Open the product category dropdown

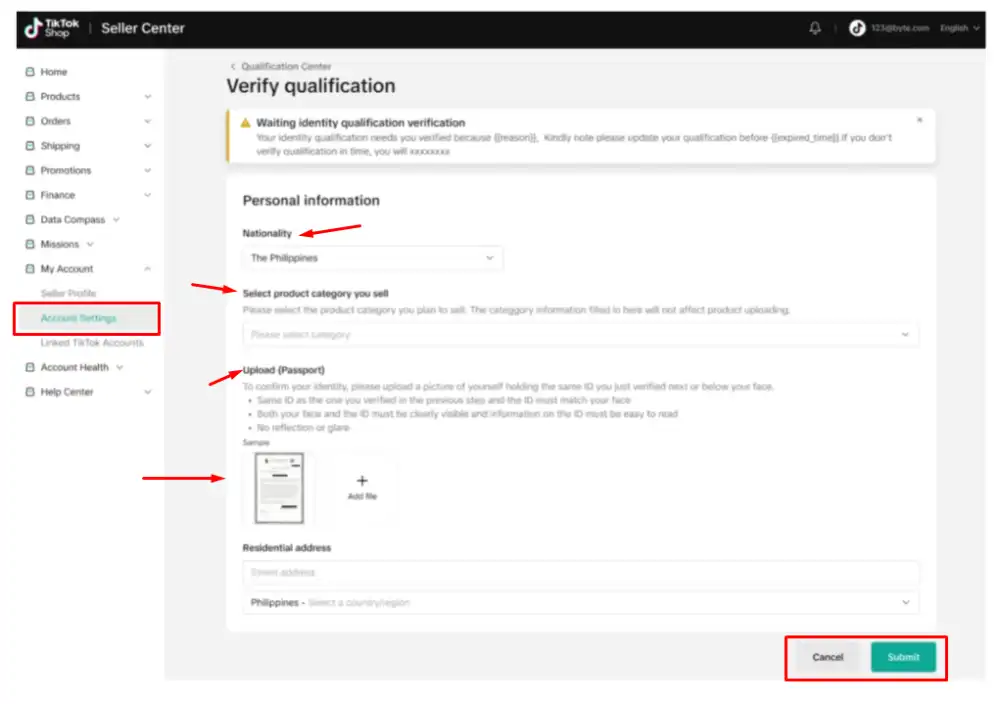(580, 335)
